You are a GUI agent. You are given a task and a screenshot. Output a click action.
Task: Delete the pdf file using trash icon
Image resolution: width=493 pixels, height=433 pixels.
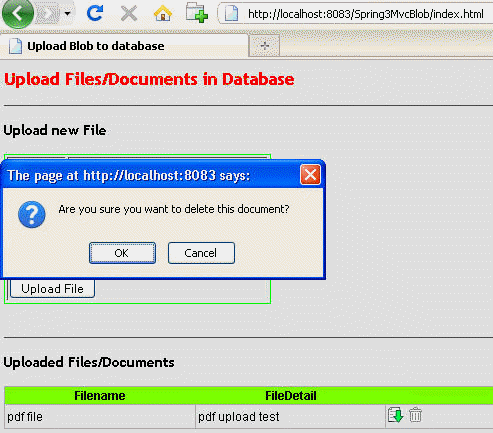(x=415, y=415)
